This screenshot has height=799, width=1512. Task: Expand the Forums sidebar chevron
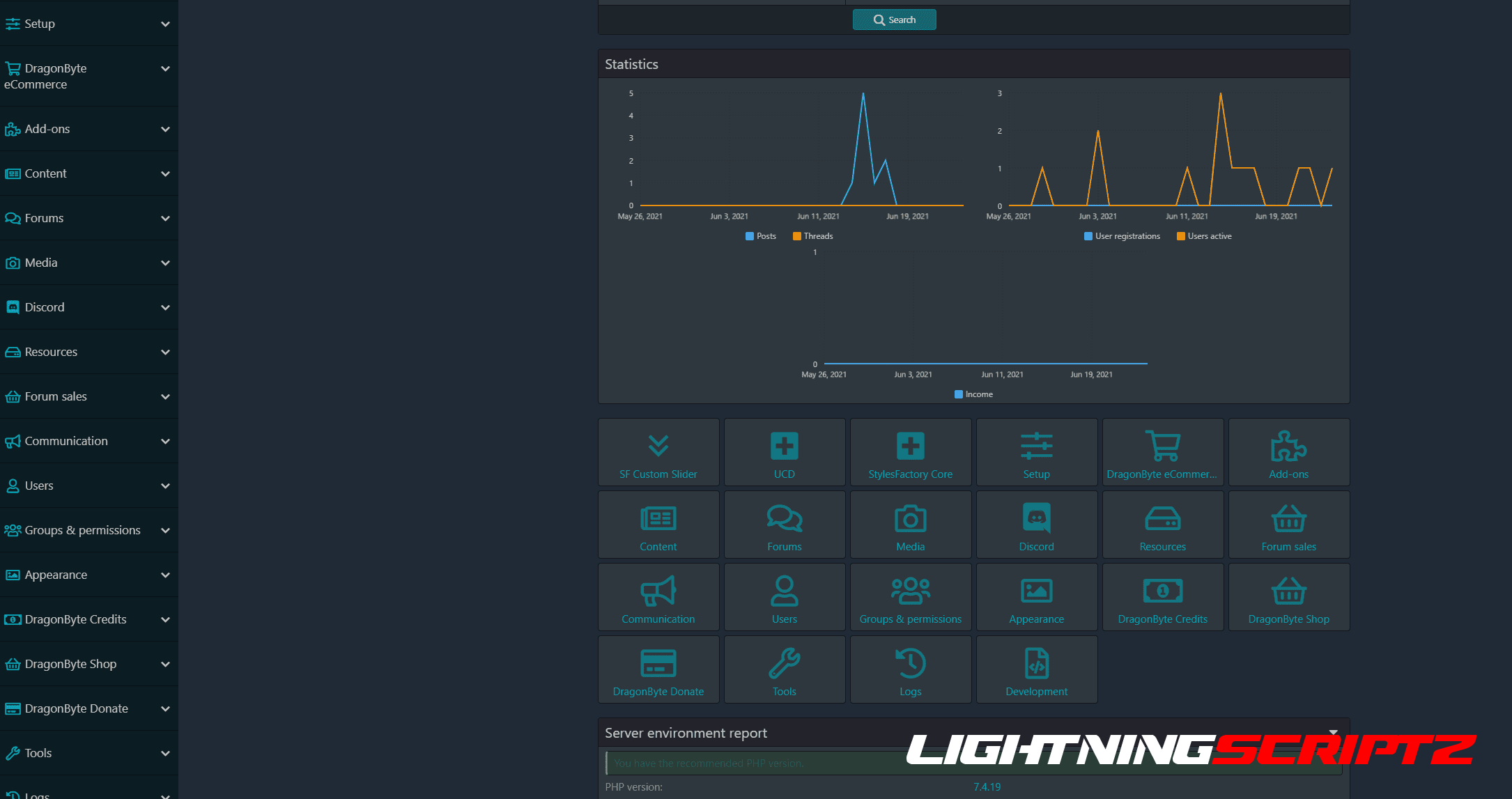[x=165, y=218]
